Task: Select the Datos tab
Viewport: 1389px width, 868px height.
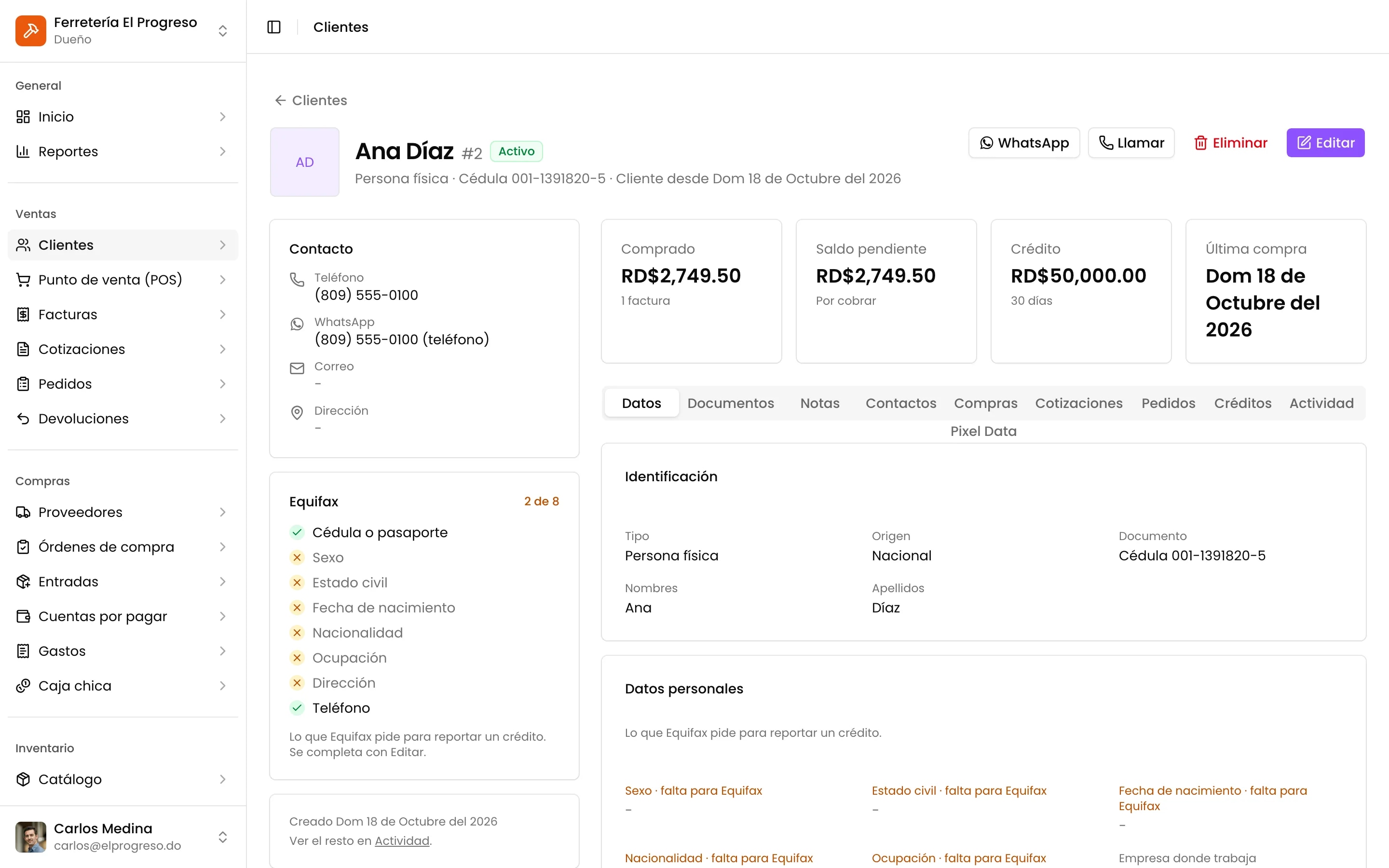Action: coord(641,403)
